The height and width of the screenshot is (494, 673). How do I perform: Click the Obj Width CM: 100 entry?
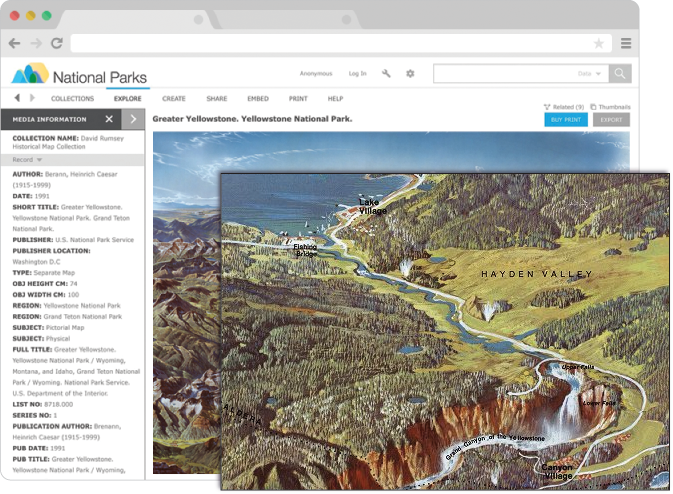[x=45, y=294]
